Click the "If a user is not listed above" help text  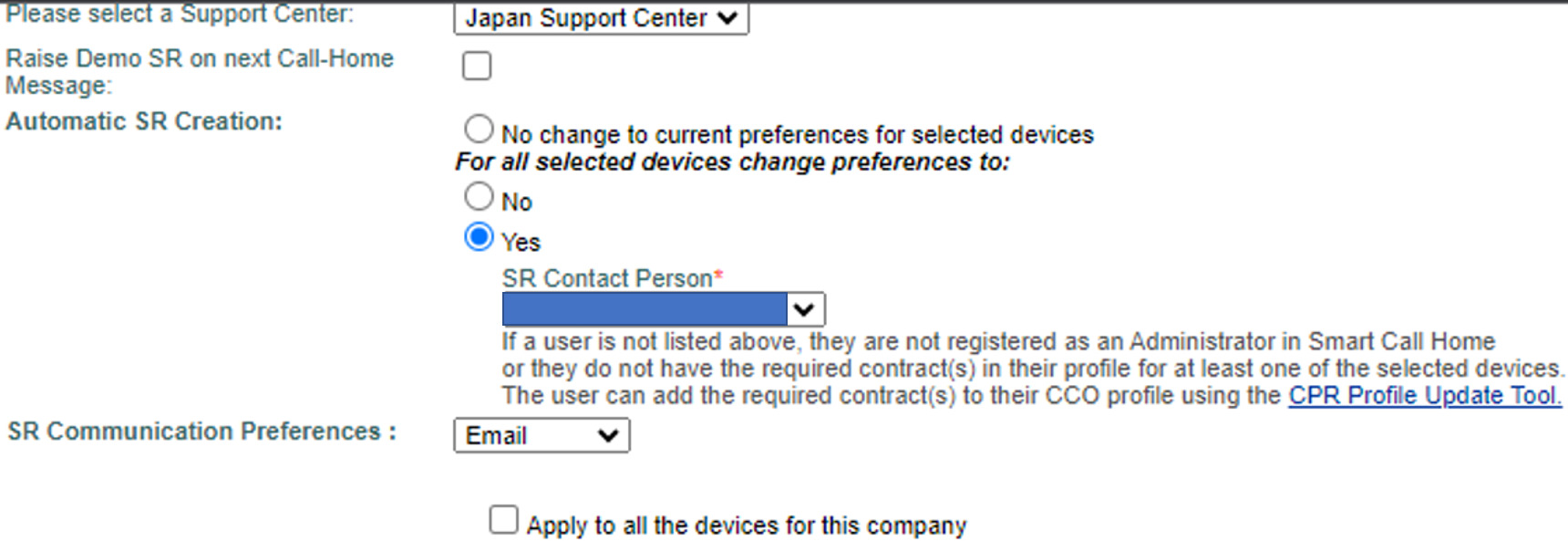coord(997,342)
